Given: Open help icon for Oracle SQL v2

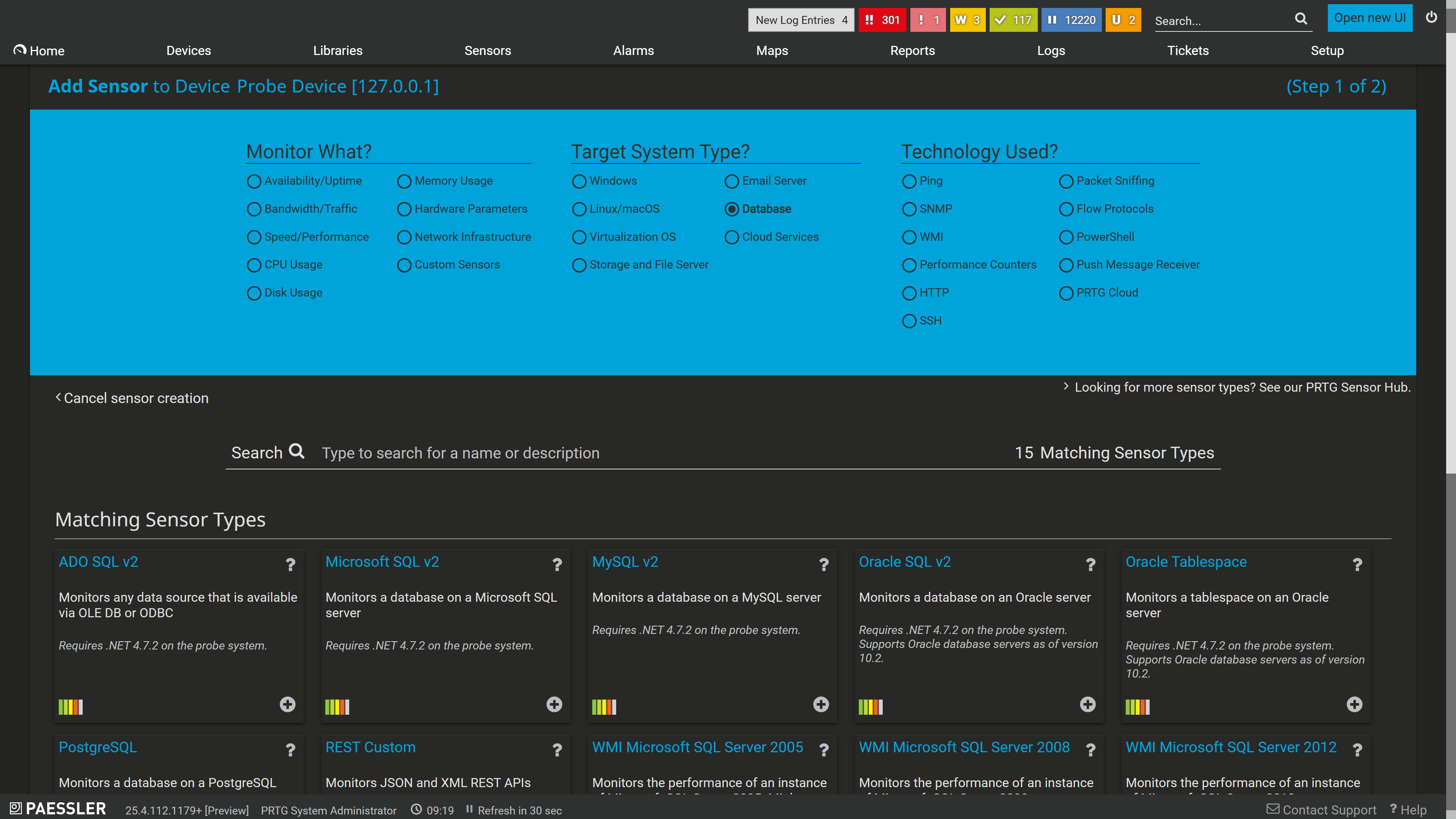Looking at the screenshot, I should (1091, 564).
